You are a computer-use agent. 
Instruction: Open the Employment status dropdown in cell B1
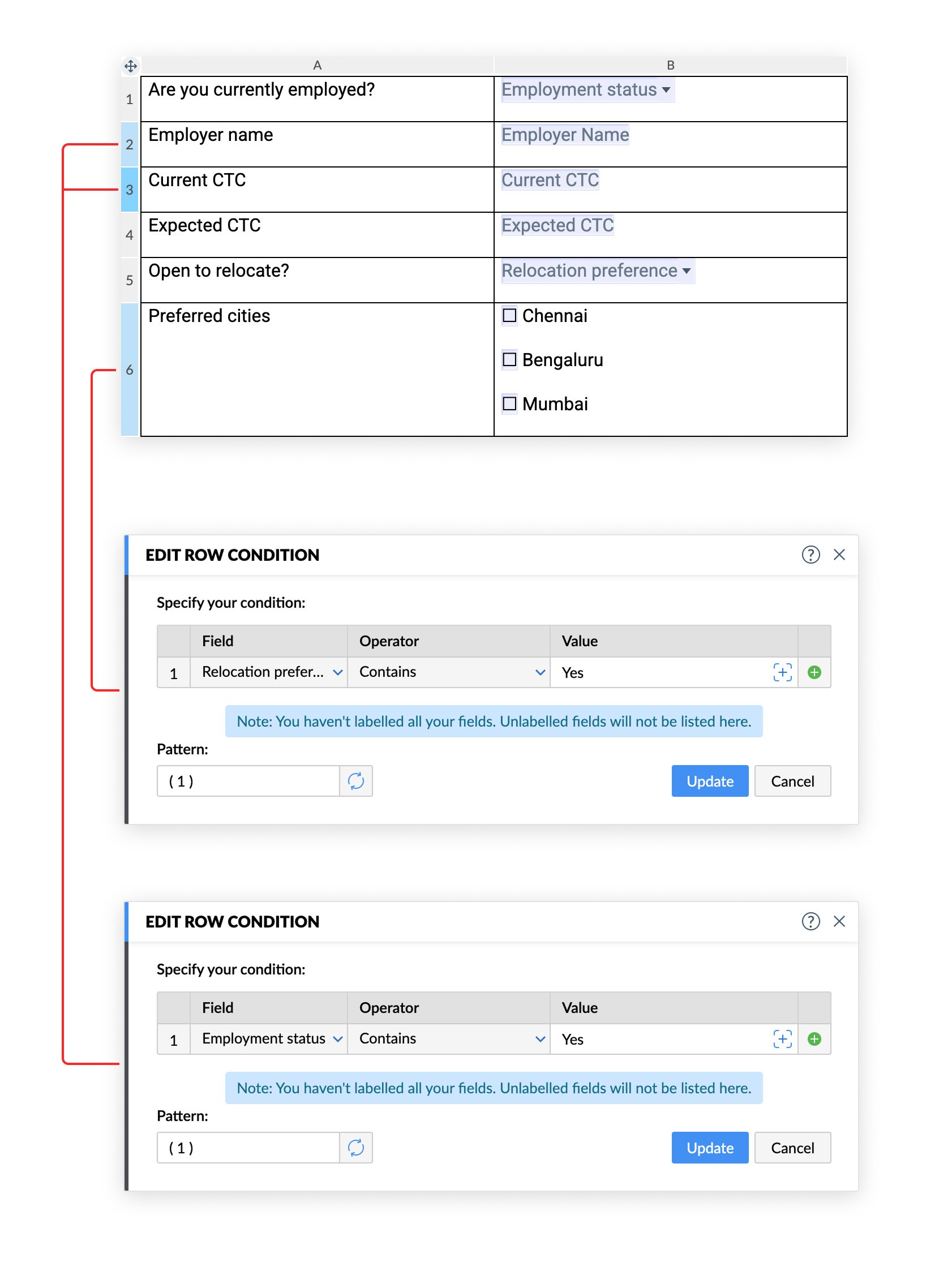(x=587, y=89)
